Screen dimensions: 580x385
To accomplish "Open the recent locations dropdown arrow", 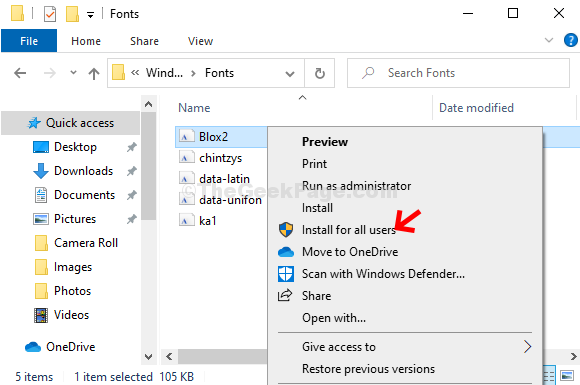I will pos(73,72).
